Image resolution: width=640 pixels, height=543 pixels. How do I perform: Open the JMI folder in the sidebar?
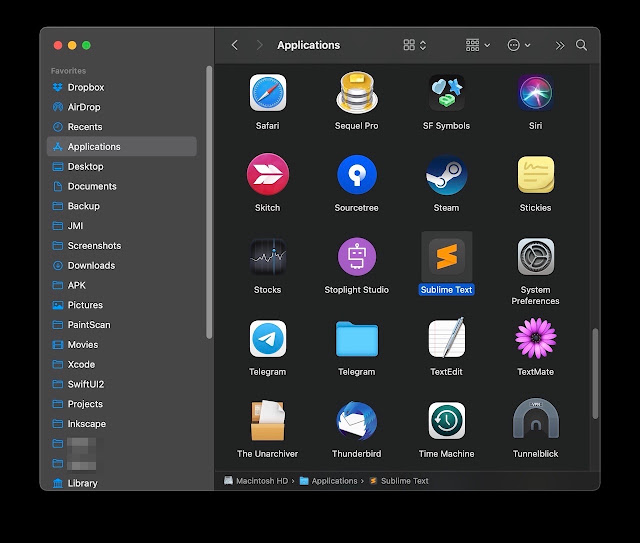[122, 226]
